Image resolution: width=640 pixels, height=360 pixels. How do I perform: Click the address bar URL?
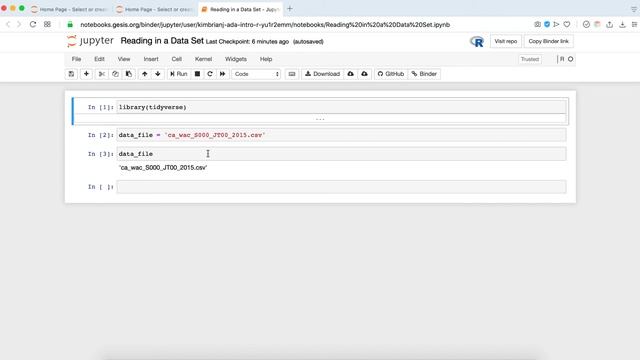[x=265, y=25]
